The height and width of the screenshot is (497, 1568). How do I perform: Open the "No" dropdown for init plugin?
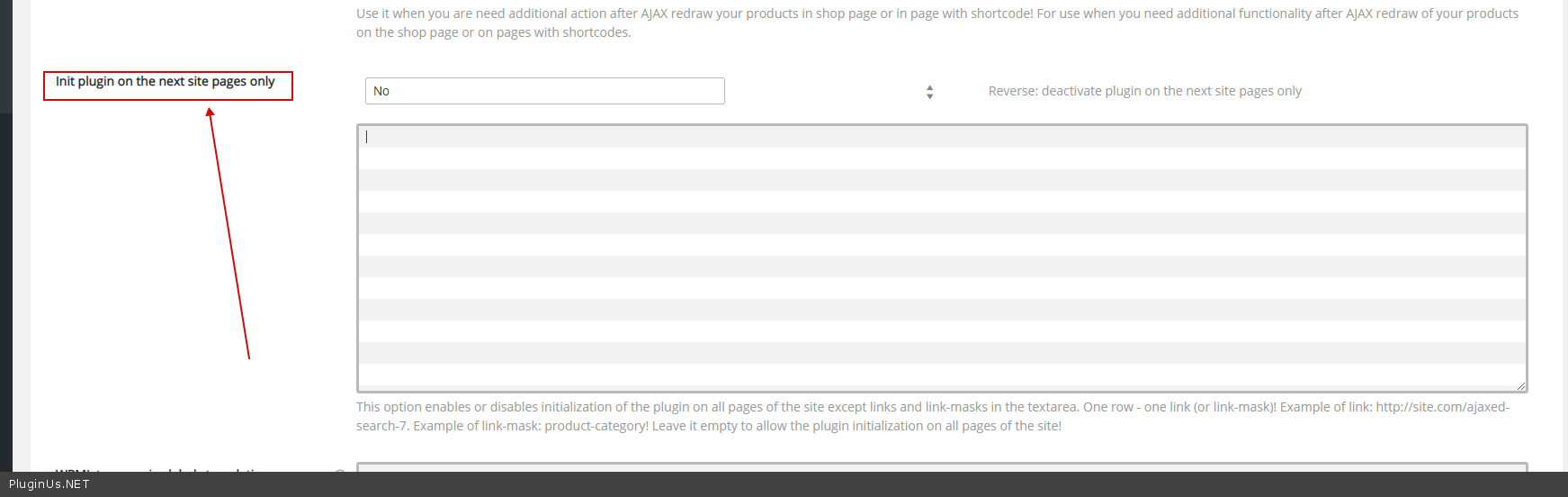544,91
